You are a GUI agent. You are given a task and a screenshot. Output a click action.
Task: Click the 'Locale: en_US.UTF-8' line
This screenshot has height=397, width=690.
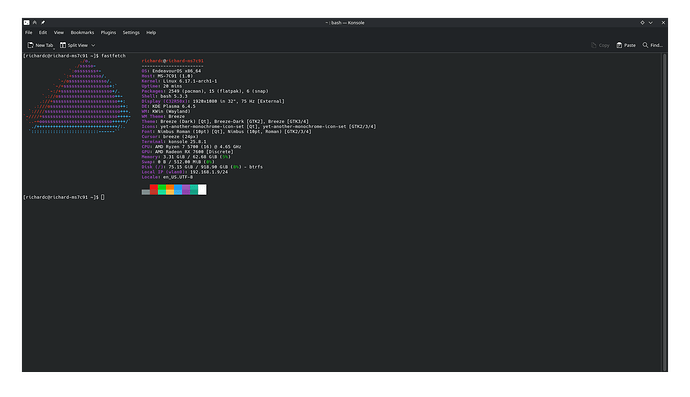(x=167, y=177)
